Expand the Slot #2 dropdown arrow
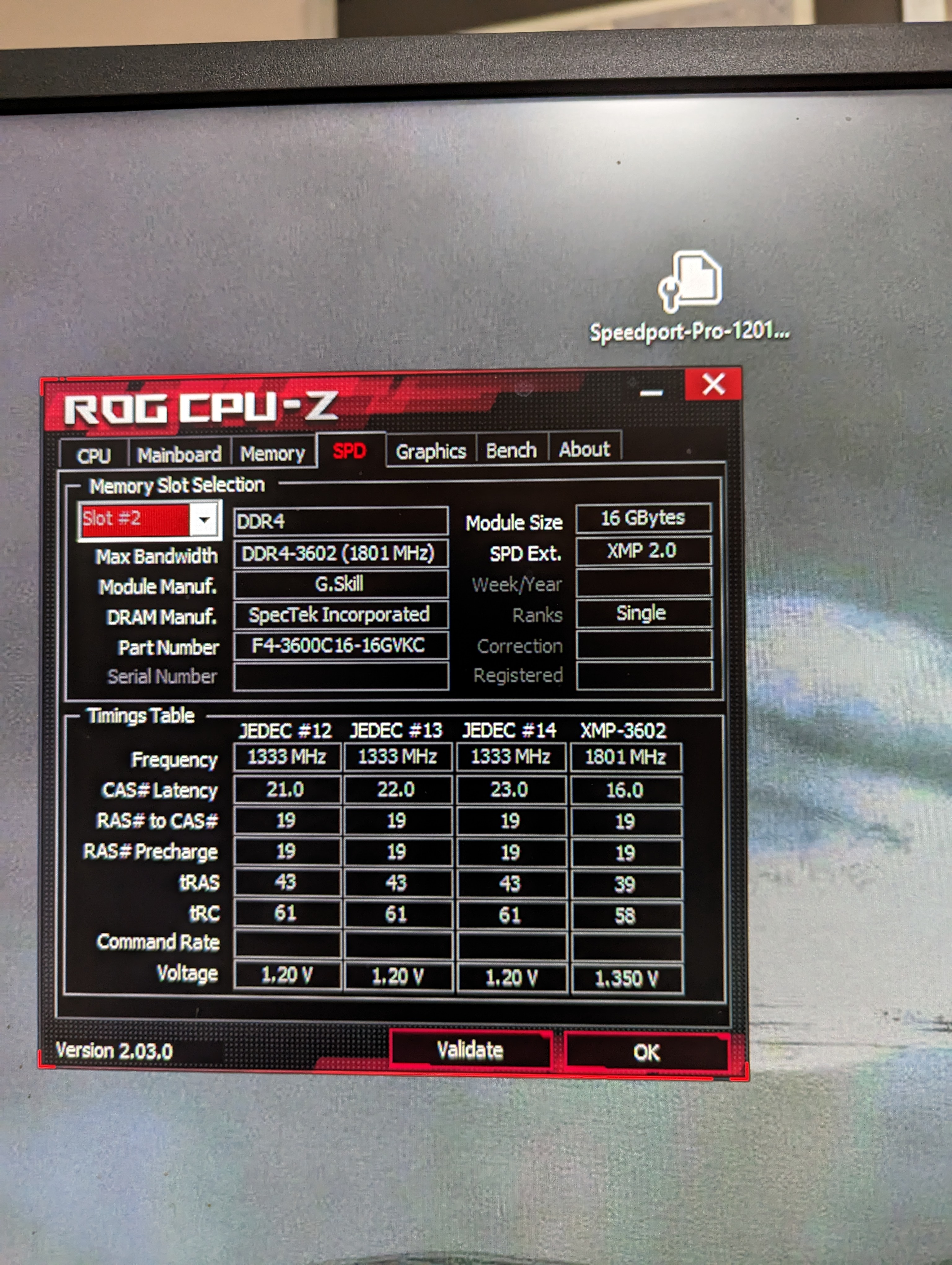The image size is (952, 1265). (x=204, y=519)
